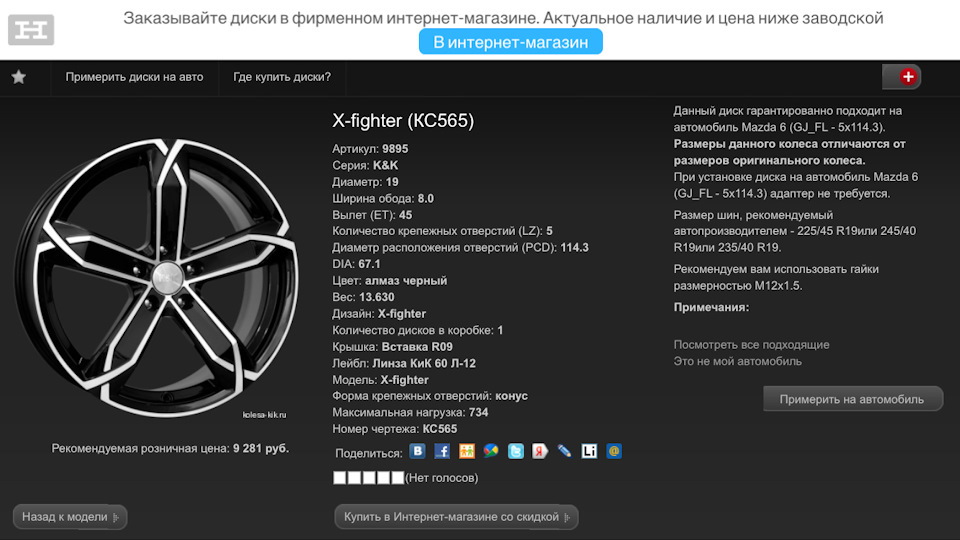Click the 'Примечания:' heading

pos(711,307)
